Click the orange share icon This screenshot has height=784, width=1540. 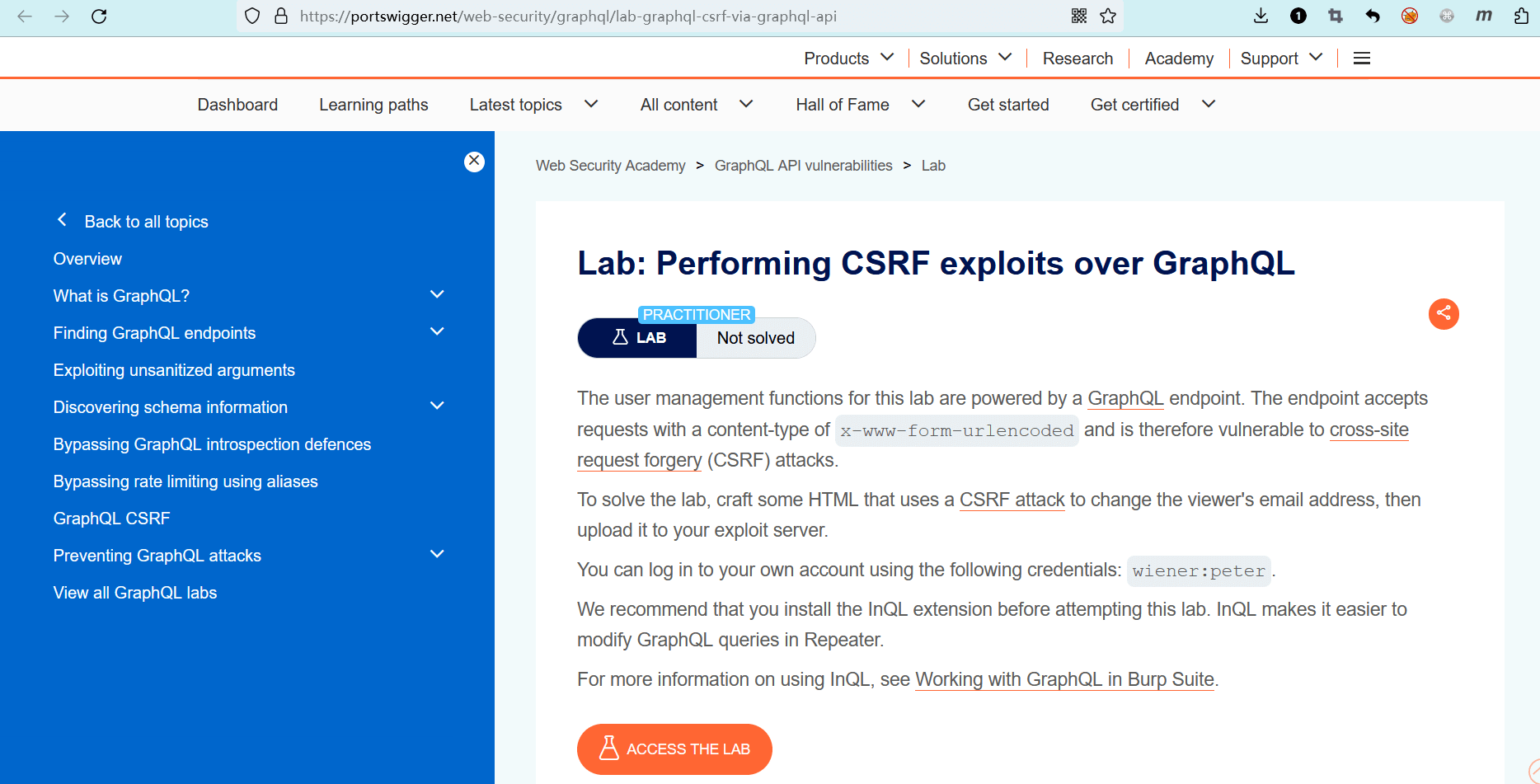pos(1444,313)
